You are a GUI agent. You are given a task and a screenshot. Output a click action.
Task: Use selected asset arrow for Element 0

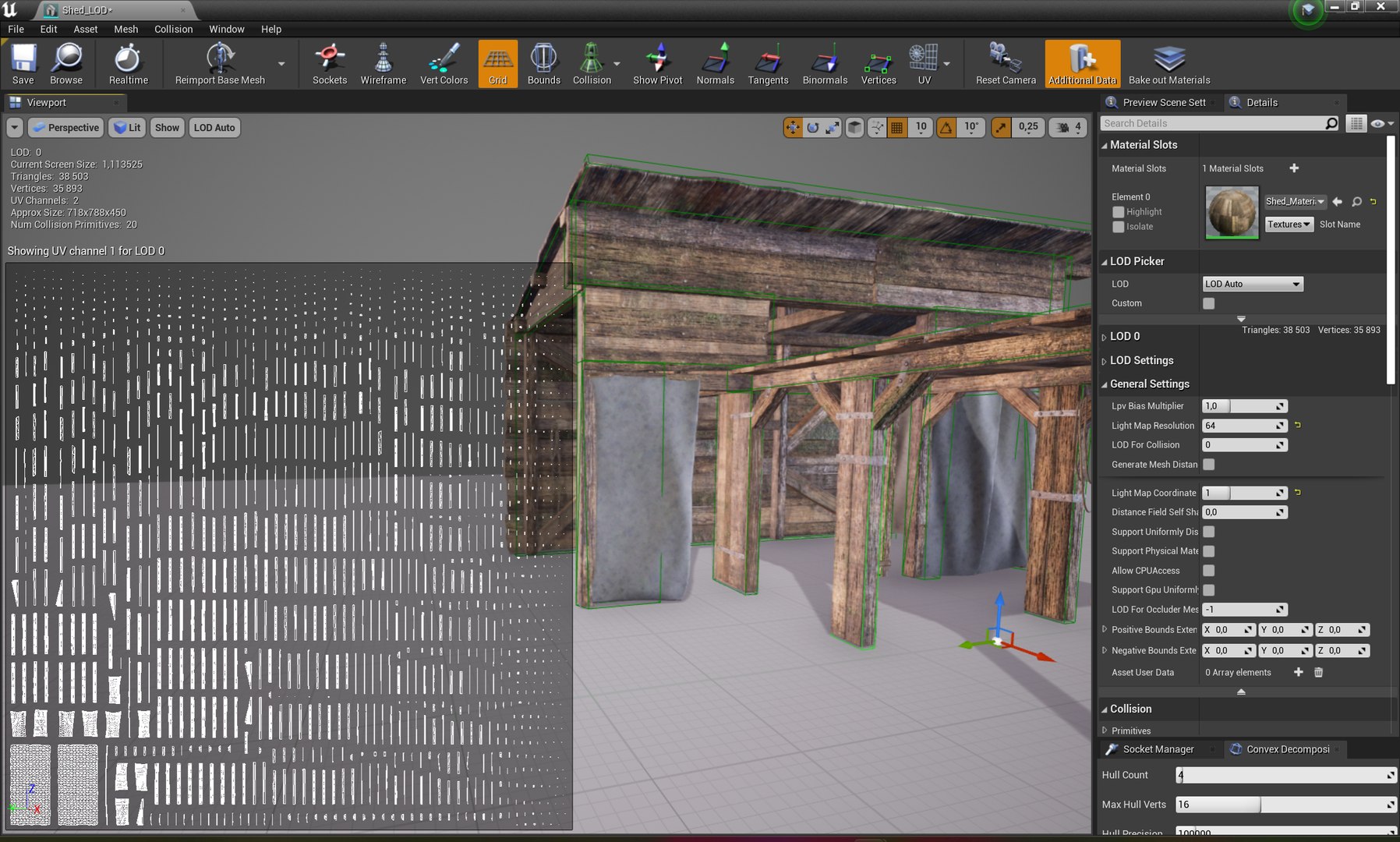click(1338, 202)
